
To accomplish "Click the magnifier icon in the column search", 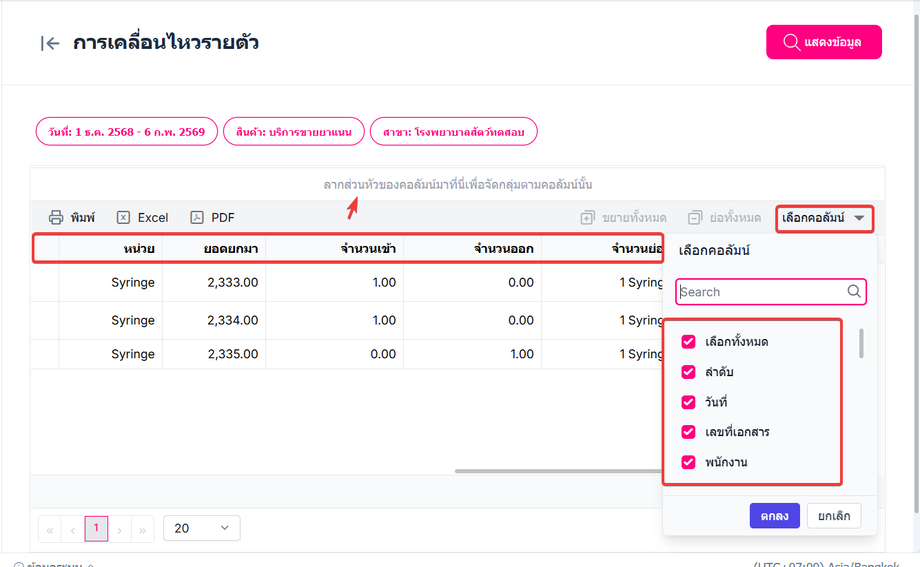I will [x=854, y=292].
